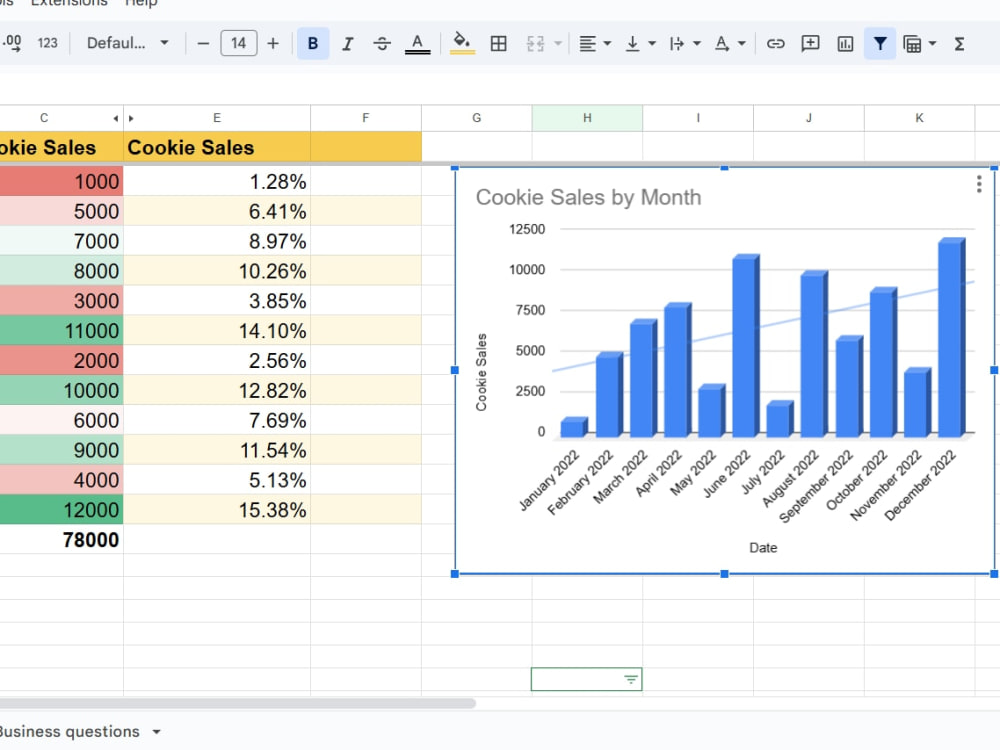
Task: Open the borders tool
Action: (x=498, y=43)
